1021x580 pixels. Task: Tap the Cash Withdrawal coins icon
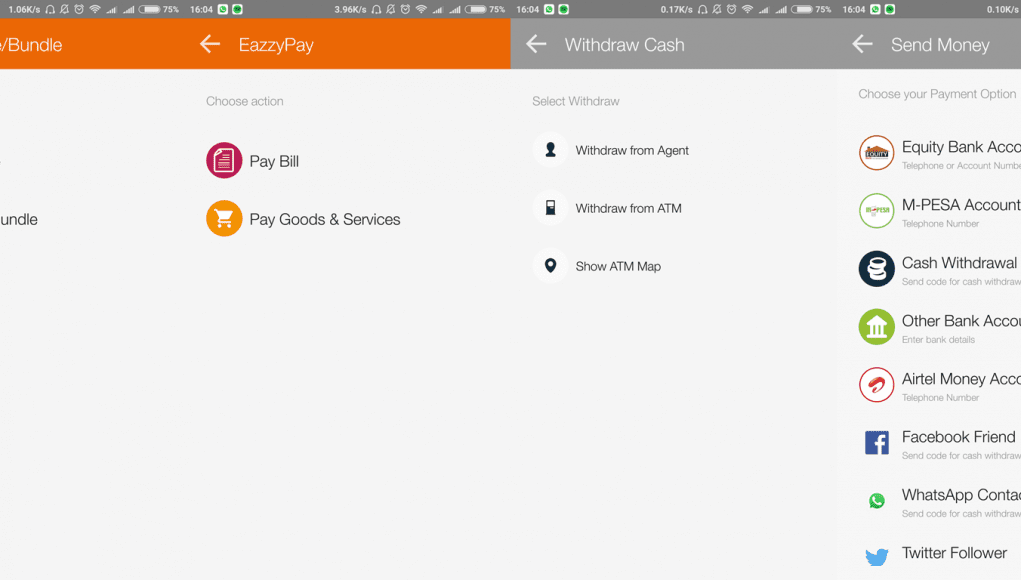pyautogui.click(x=876, y=268)
